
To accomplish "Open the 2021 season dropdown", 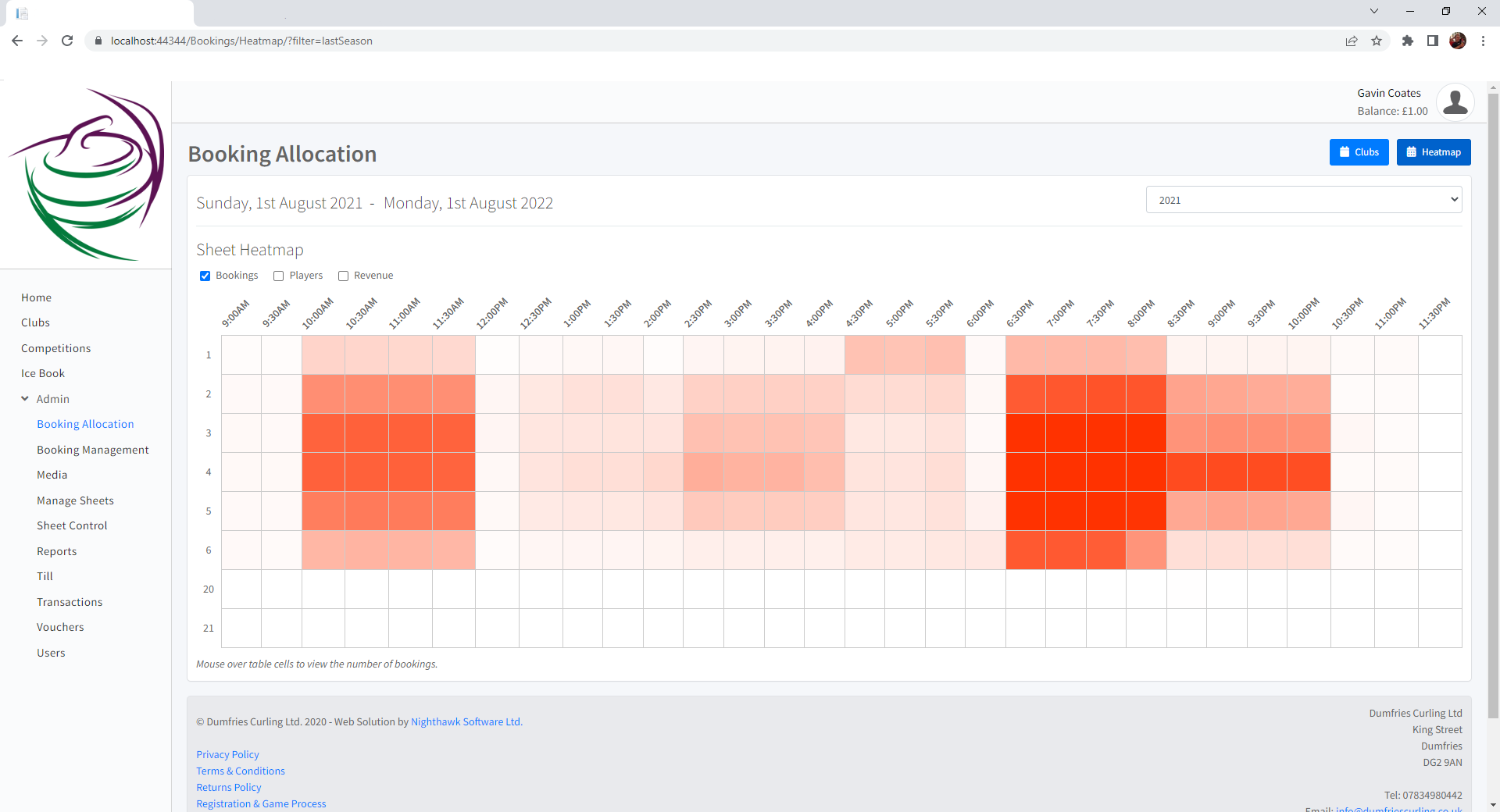I will (1303, 200).
